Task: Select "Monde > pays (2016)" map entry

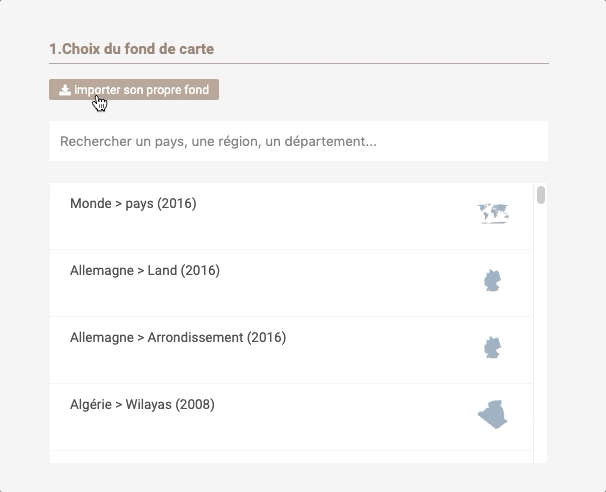Action: (x=133, y=204)
